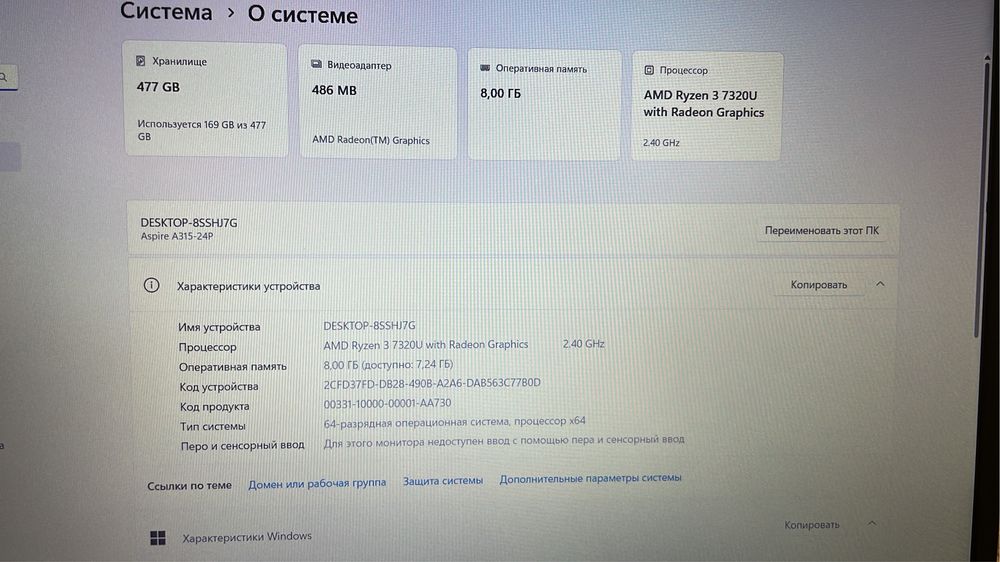Image resolution: width=1000 pixels, height=562 pixels.
Task: Click the video adapter icon
Action: pyautogui.click(x=316, y=64)
